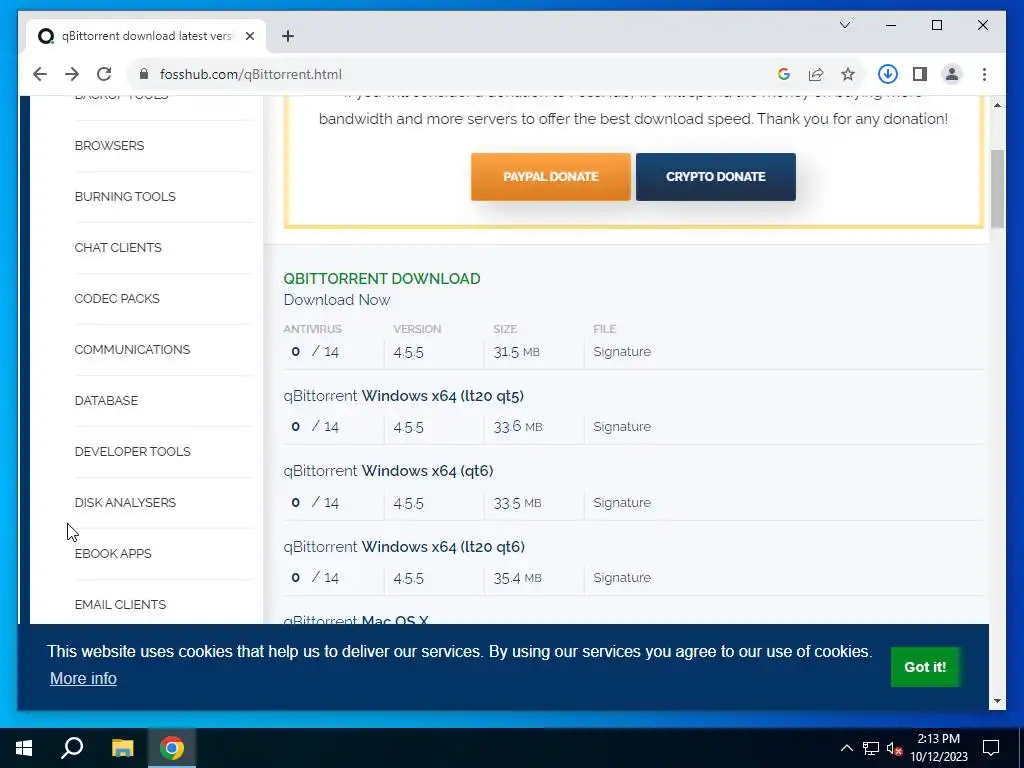The height and width of the screenshot is (768, 1024).
Task: Click Signature link in the 35.4 MB row
Action: click(x=622, y=577)
